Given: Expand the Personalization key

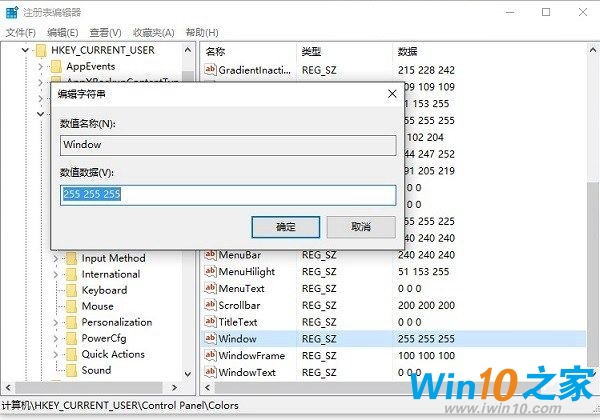Looking at the screenshot, I should (56, 323).
